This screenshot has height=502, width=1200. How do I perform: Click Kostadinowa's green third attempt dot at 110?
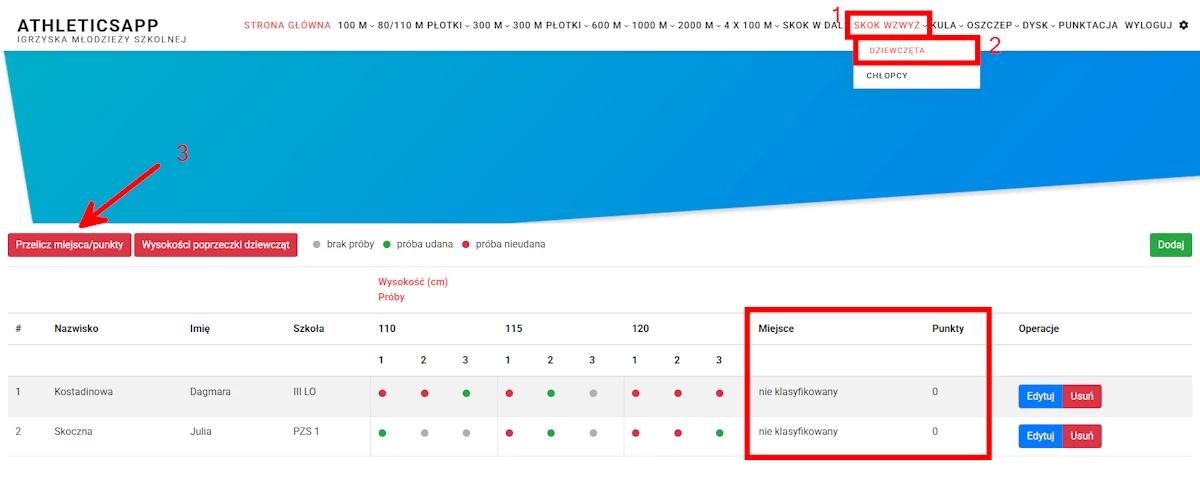point(466,393)
